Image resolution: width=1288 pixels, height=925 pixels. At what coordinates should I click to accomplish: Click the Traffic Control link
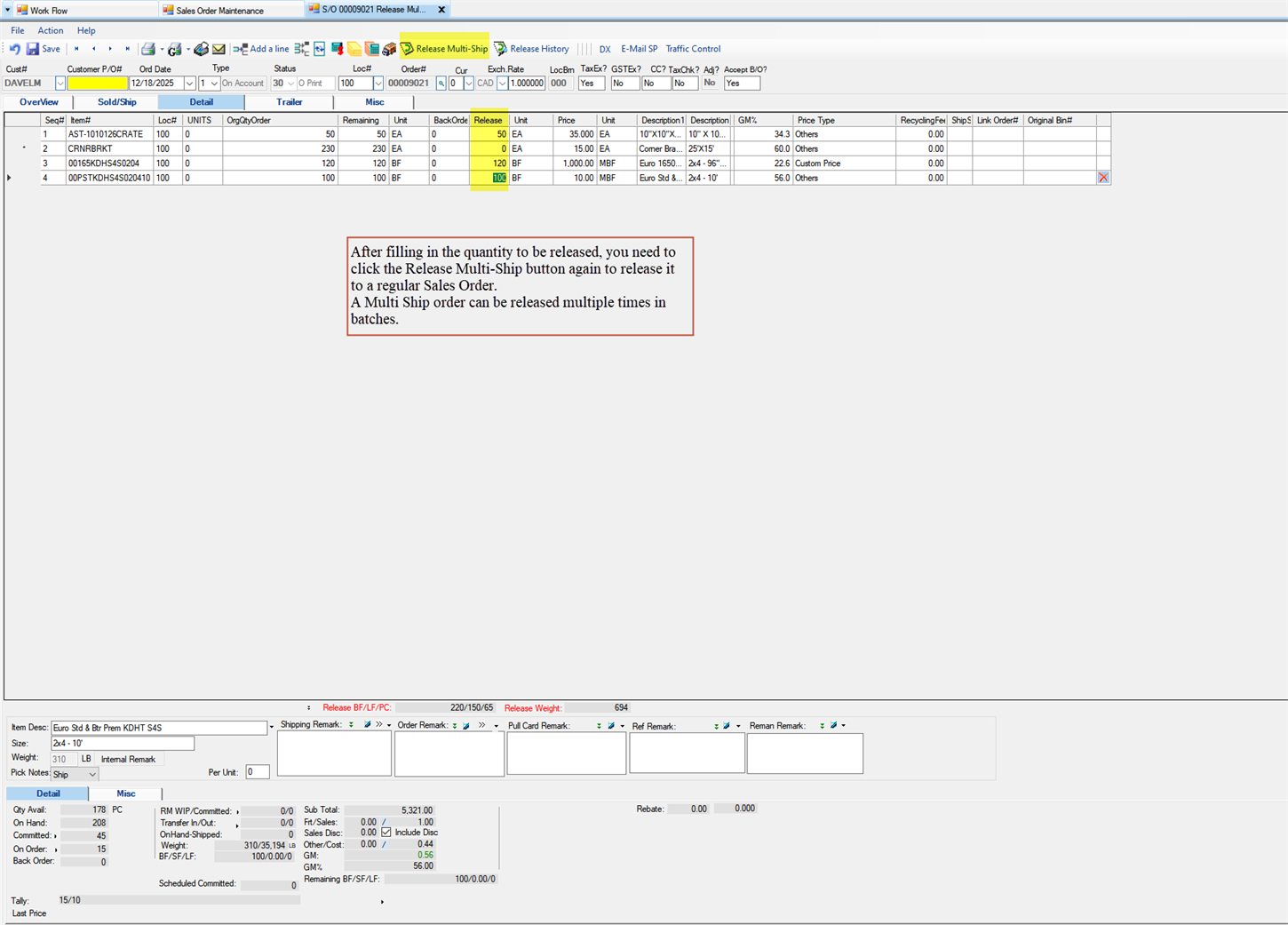pyautogui.click(x=693, y=49)
